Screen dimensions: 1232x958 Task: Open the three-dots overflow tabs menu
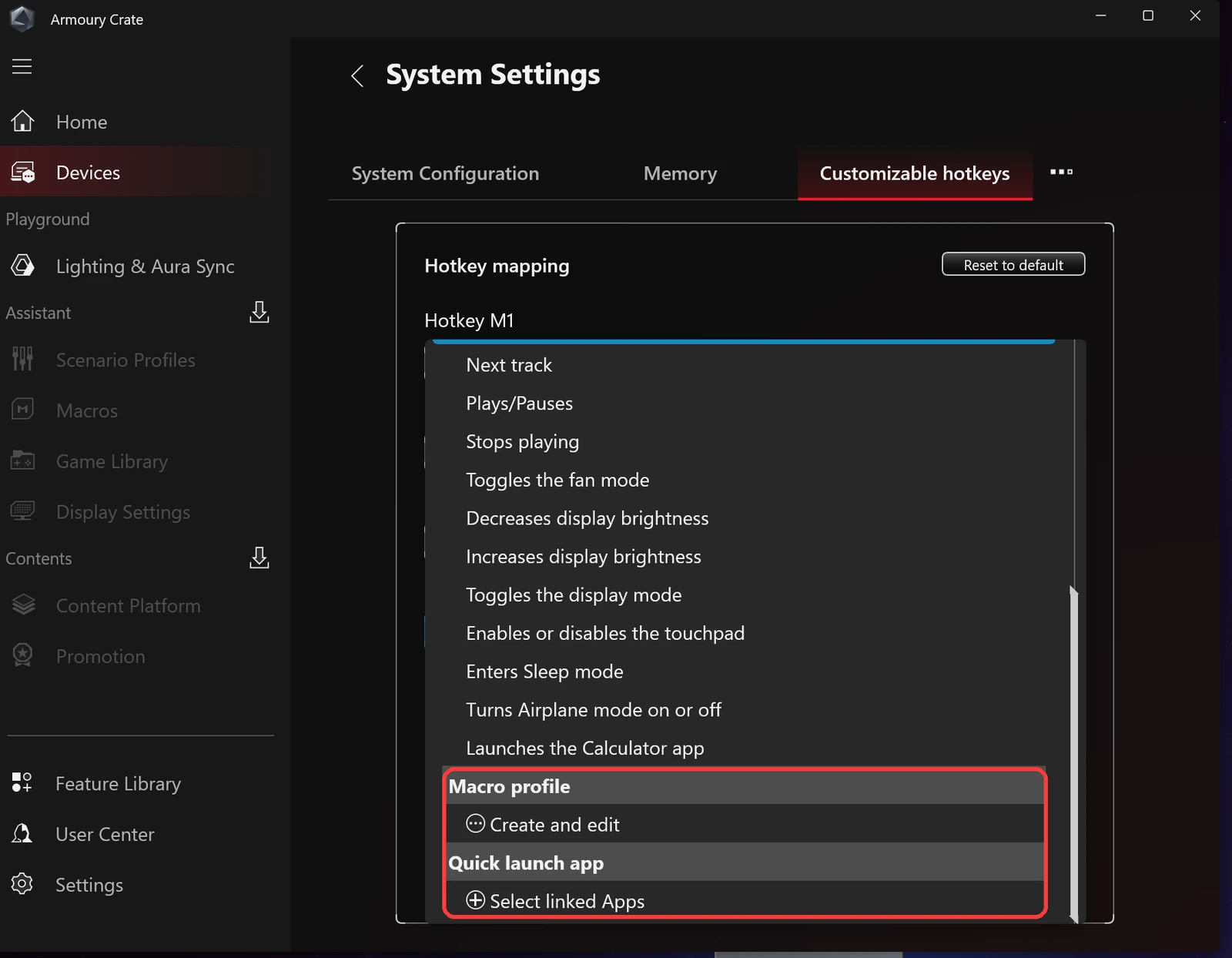1061,172
